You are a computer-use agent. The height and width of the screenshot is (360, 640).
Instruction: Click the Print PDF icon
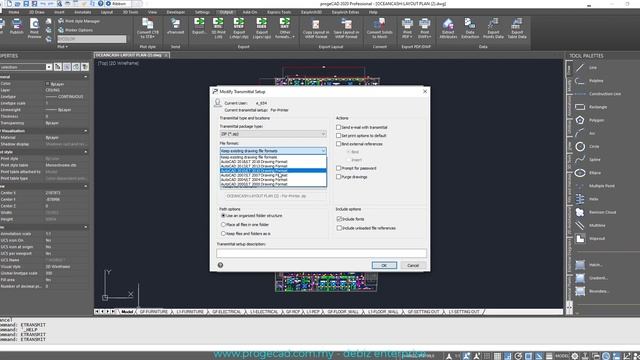[x=407, y=28]
